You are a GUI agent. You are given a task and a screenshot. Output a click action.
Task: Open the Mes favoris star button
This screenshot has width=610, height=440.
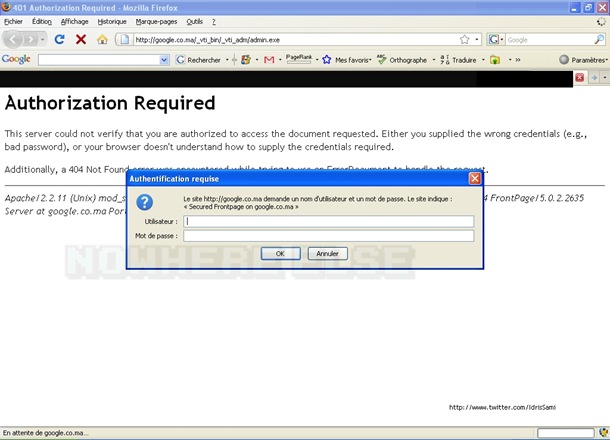click(x=346, y=60)
